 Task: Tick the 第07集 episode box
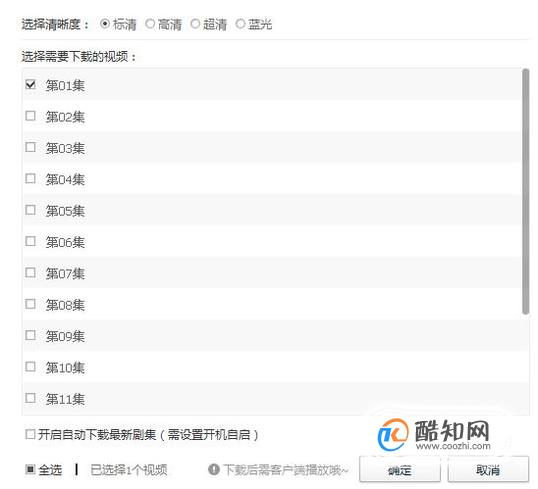pyautogui.click(x=31, y=272)
